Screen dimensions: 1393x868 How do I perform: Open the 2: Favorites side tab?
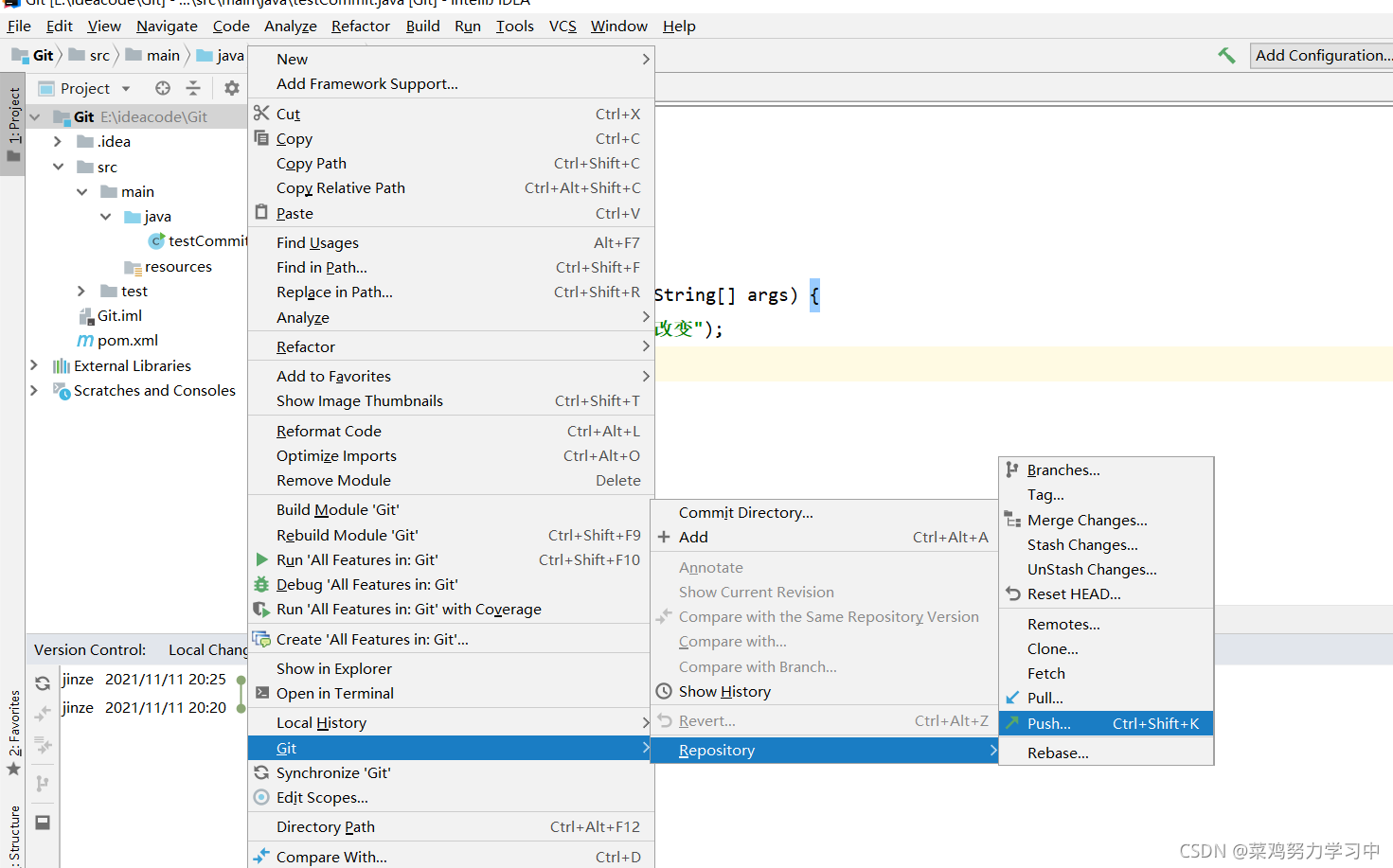(x=13, y=732)
